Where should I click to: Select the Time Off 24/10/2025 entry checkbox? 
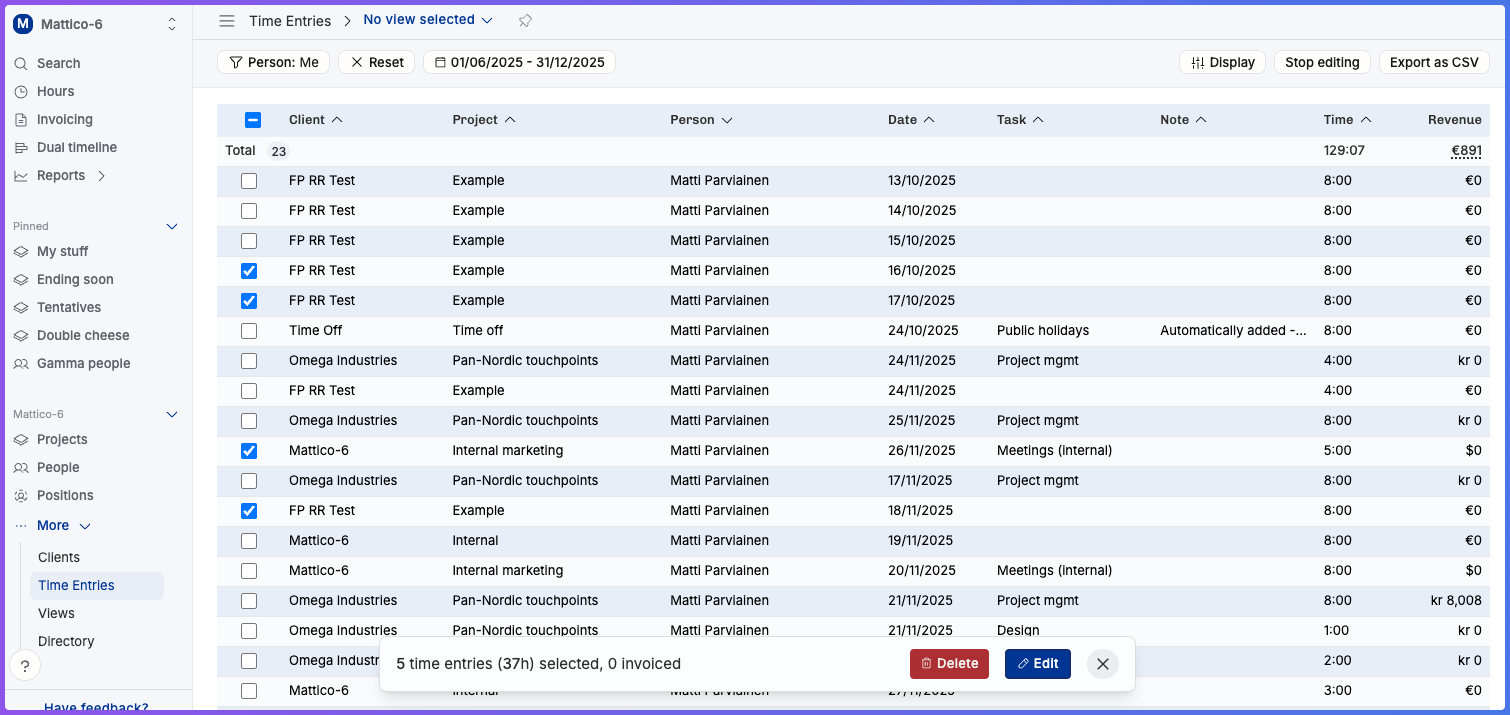pyautogui.click(x=249, y=331)
